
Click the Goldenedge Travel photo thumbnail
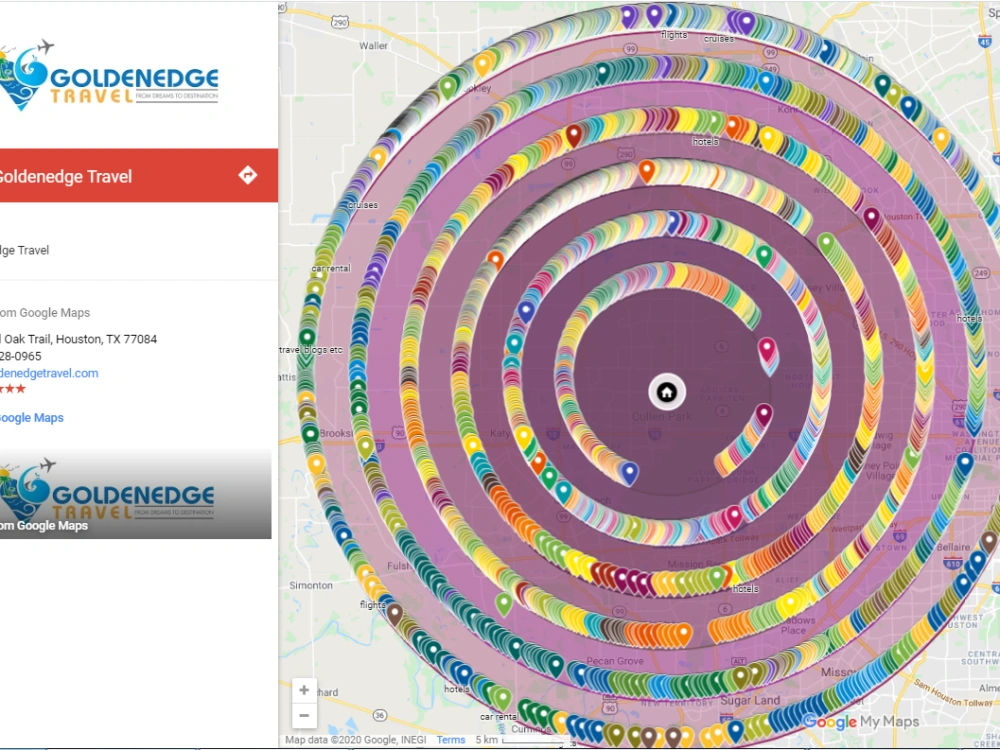[x=135, y=494]
